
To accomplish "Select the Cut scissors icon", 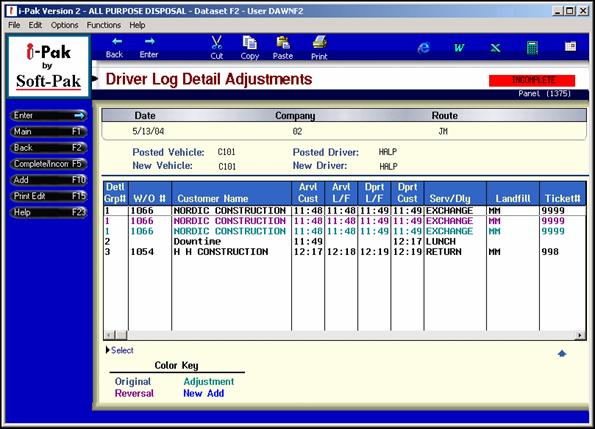I will pyautogui.click(x=217, y=42).
